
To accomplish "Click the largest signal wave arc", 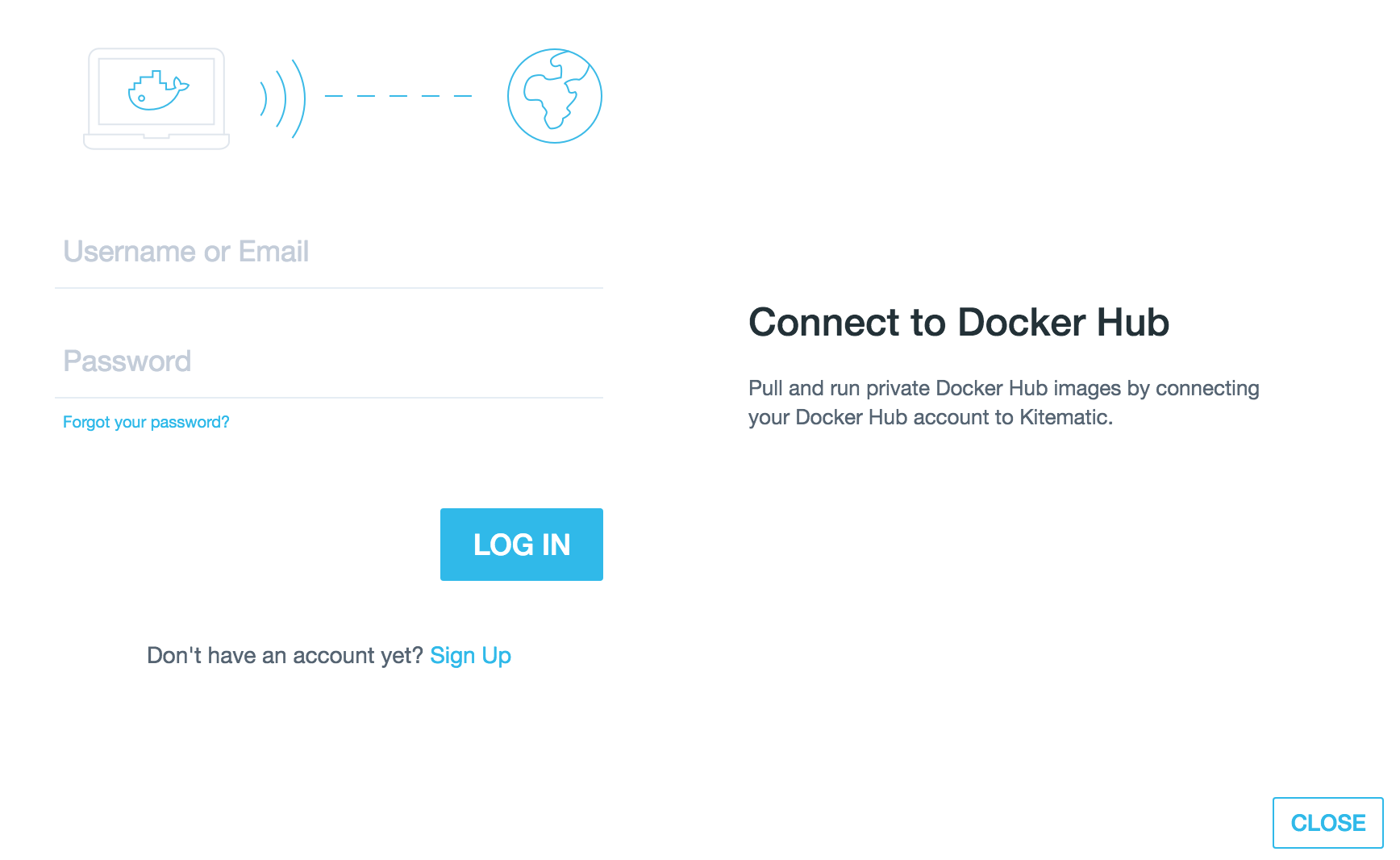I will 299,98.
